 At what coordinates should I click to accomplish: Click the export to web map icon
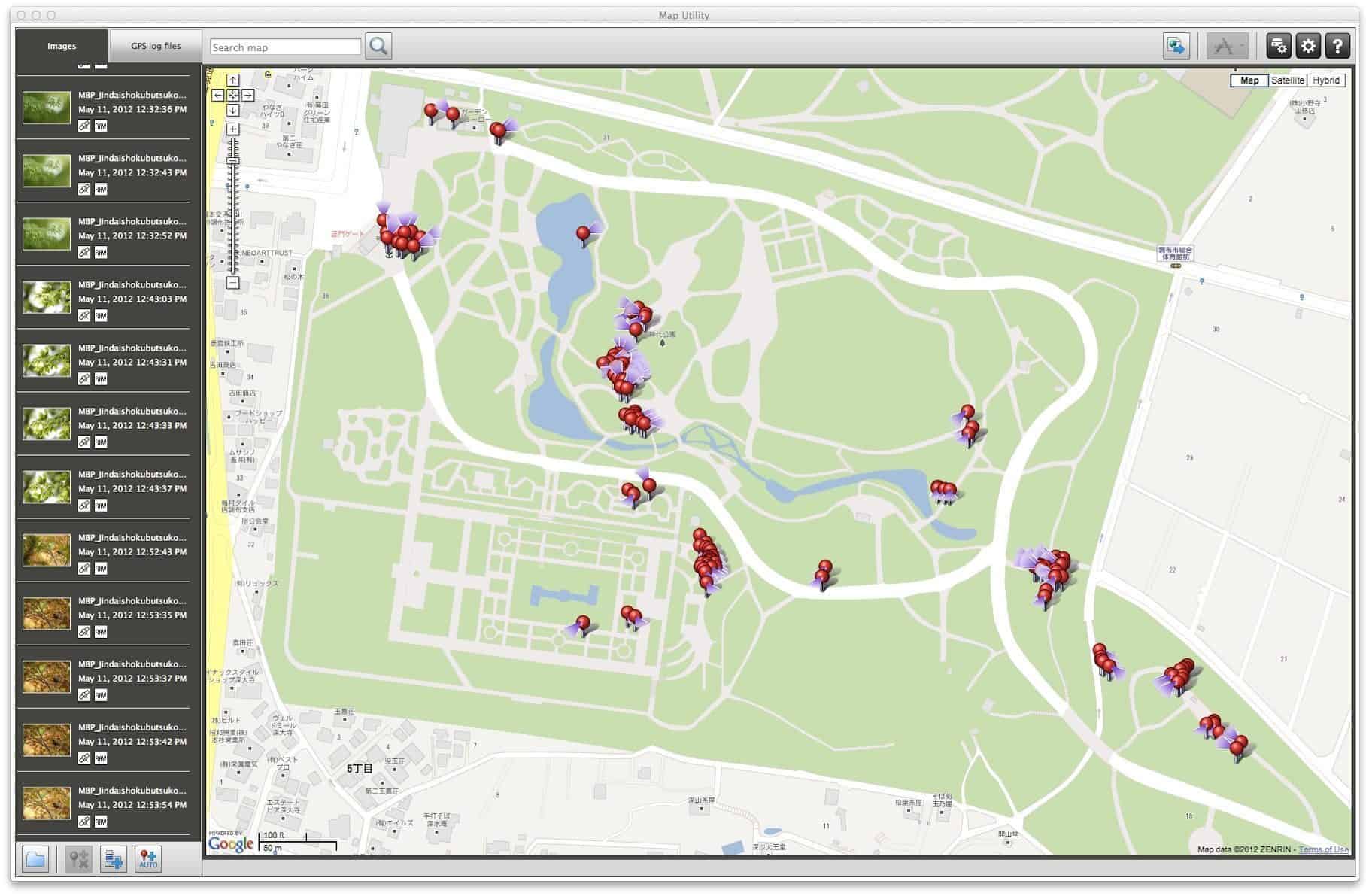(1176, 46)
